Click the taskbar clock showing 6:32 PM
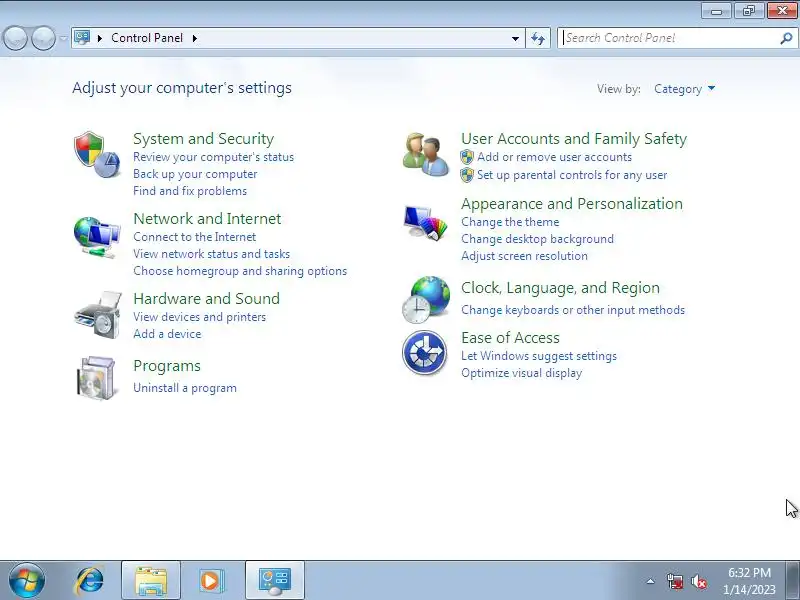The image size is (800, 600). tap(749, 581)
